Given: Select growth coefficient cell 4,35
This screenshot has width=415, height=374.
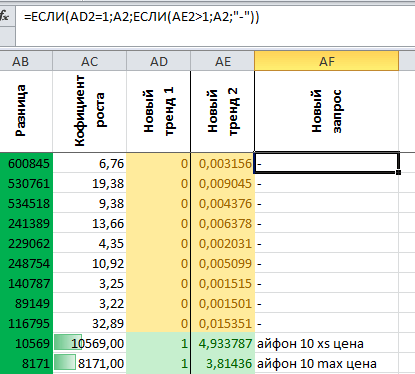Looking at the screenshot, I should tap(89, 243).
